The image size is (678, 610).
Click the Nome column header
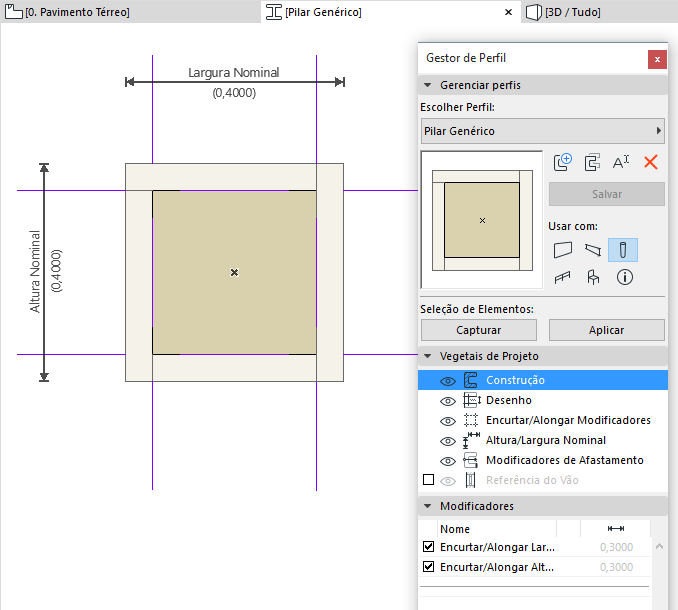tap(496, 529)
